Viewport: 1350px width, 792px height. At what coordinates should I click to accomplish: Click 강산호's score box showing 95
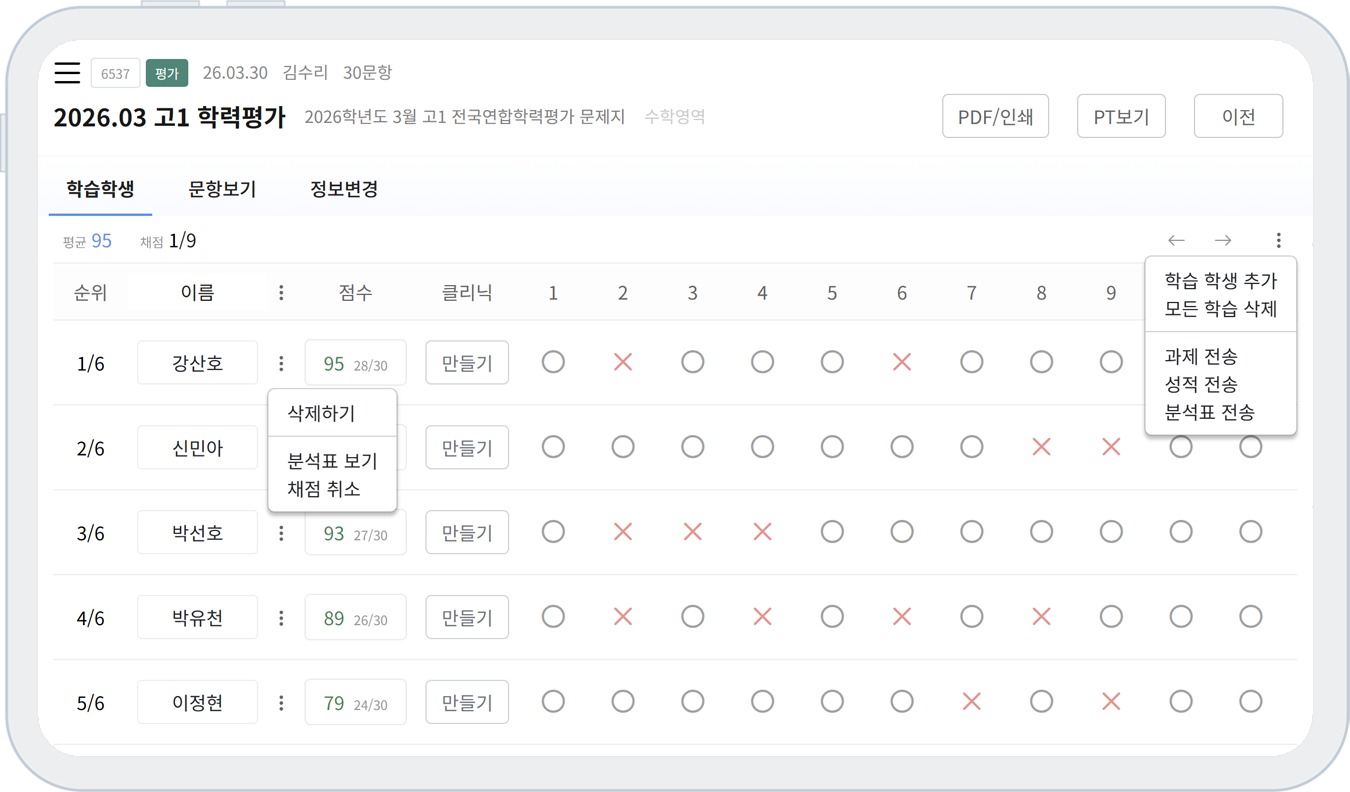click(355, 363)
